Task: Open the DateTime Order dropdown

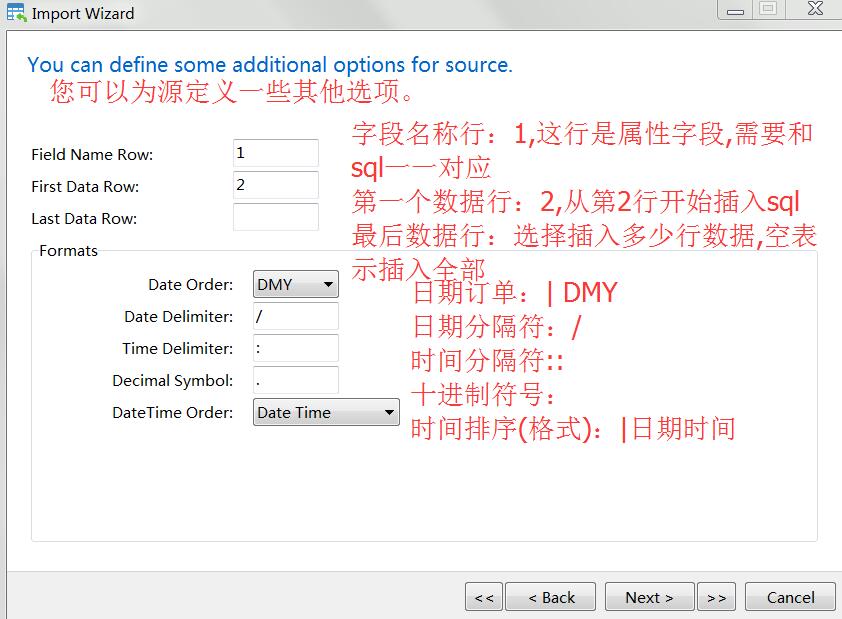Action: (x=326, y=412)
